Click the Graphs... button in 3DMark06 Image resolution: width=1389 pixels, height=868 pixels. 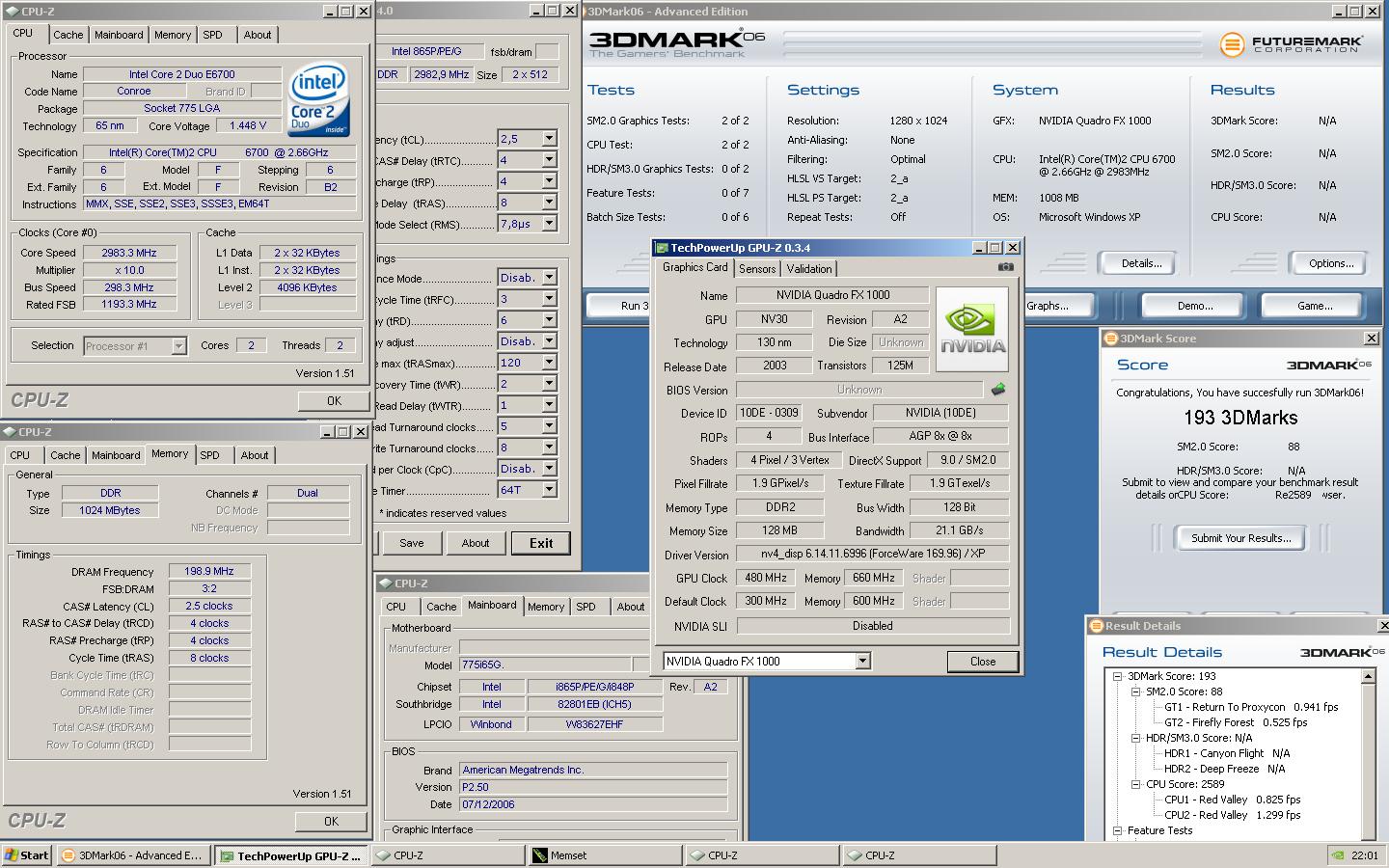coord(1048,306)
